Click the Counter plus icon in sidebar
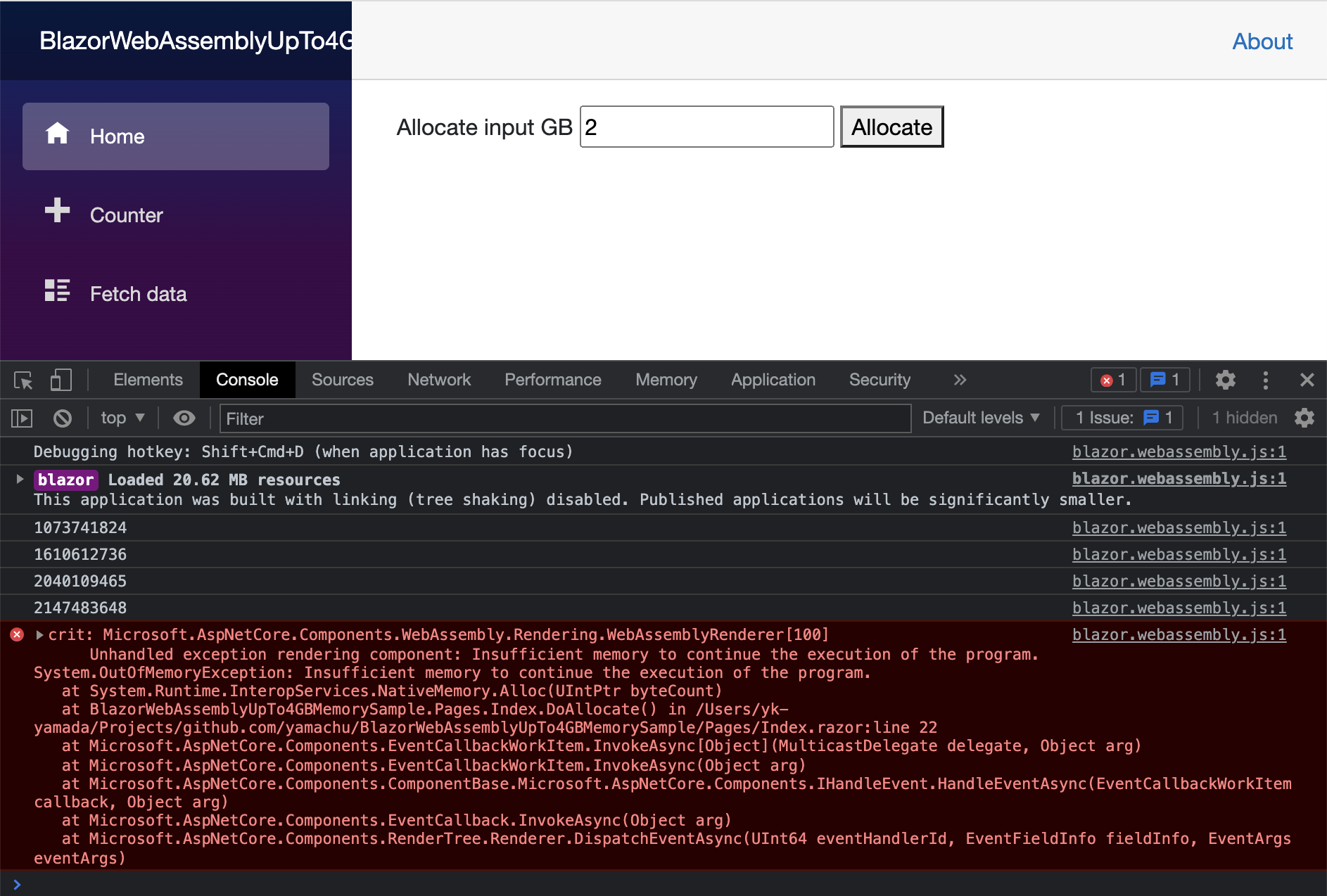1327x896 pixels. point(58,210)
